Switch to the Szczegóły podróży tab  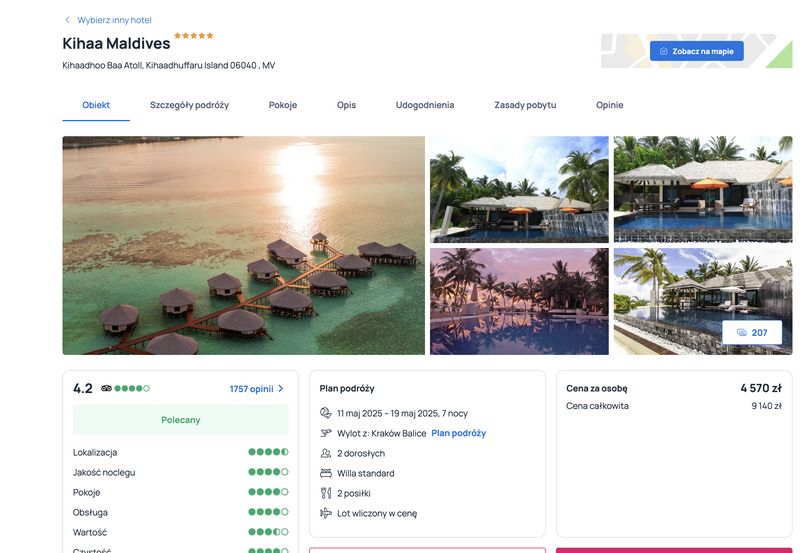coord(189,105)
